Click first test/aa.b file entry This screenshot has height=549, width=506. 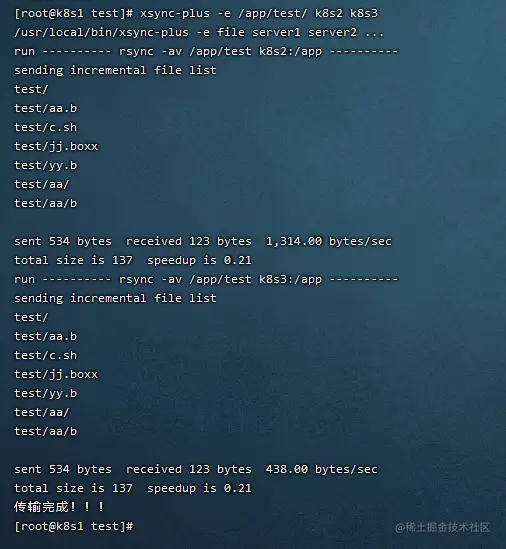(46, 109)
